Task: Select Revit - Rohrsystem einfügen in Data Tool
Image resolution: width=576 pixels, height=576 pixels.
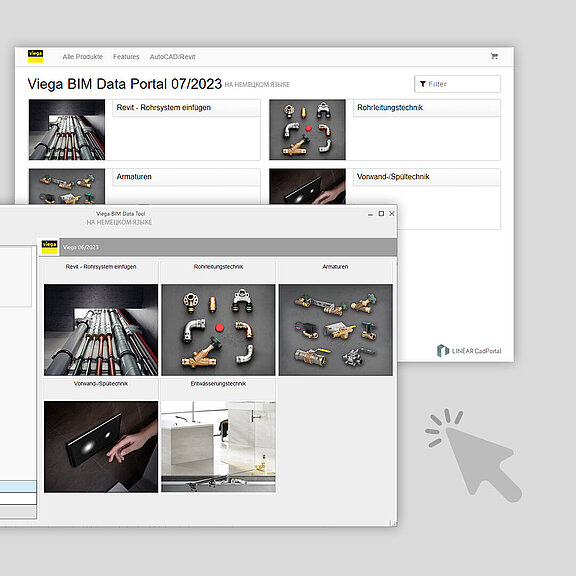Action: point(101,267)
